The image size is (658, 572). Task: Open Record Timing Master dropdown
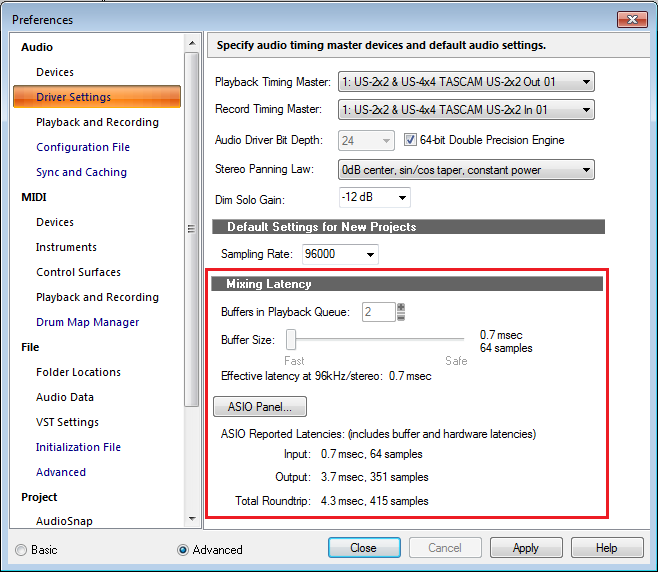(x=466, y=110)
